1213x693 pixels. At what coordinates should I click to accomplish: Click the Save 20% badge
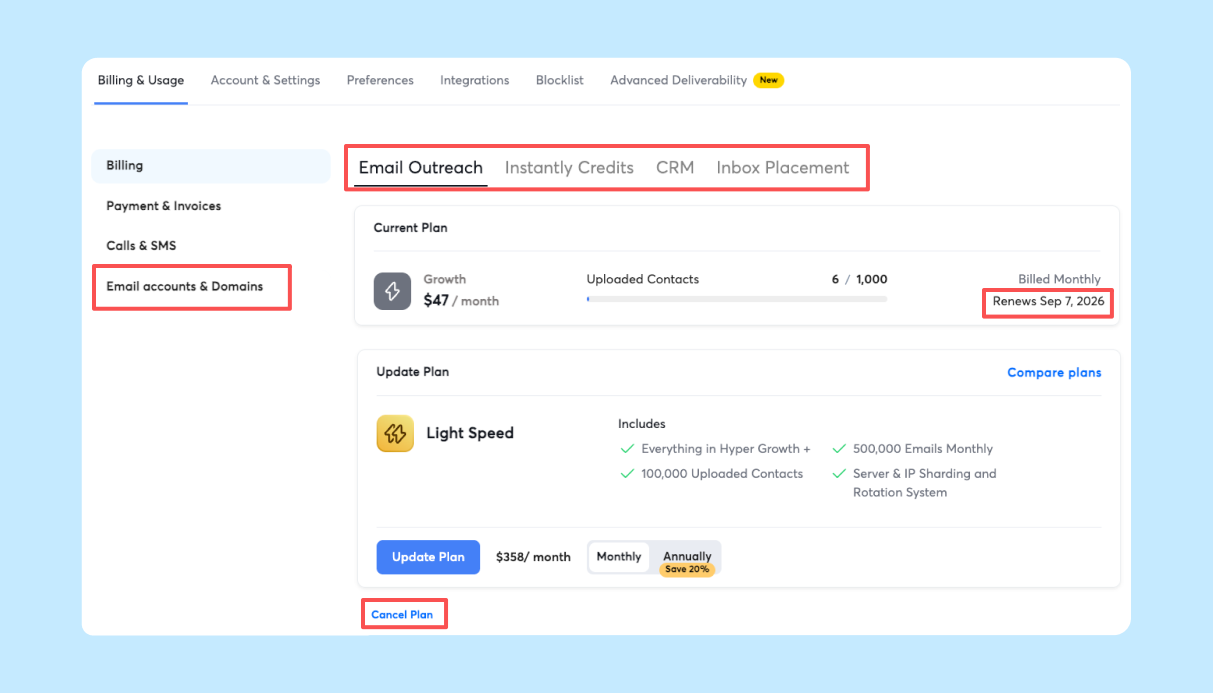[687, 570]
